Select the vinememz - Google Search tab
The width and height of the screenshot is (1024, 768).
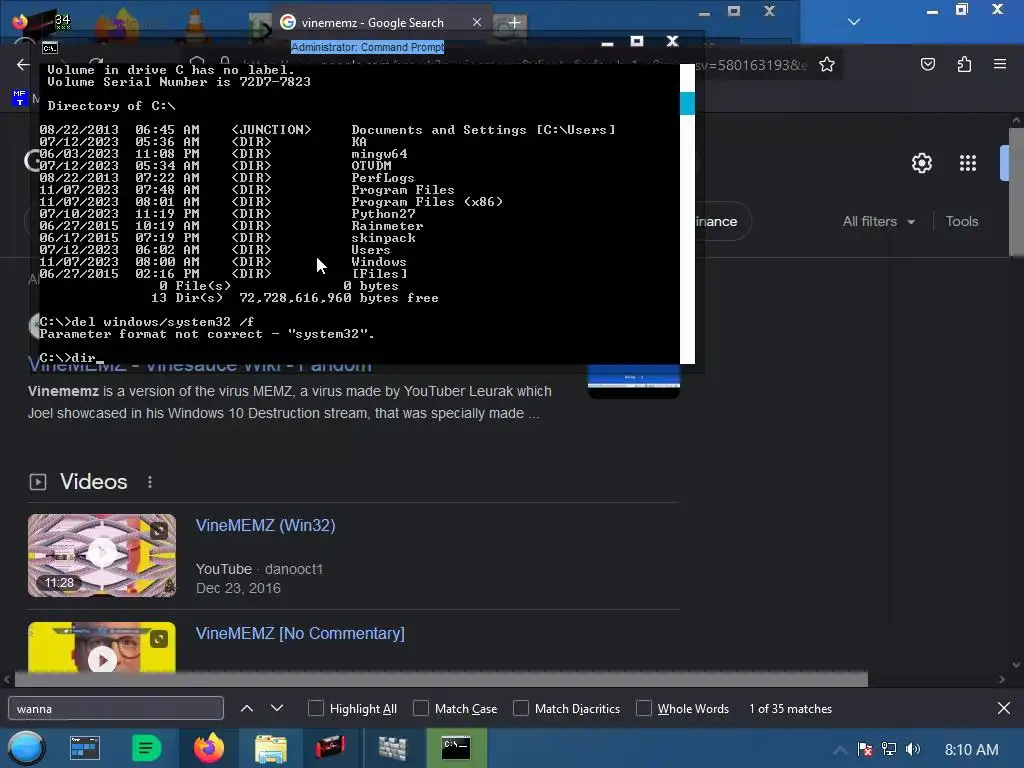(382, 23)
